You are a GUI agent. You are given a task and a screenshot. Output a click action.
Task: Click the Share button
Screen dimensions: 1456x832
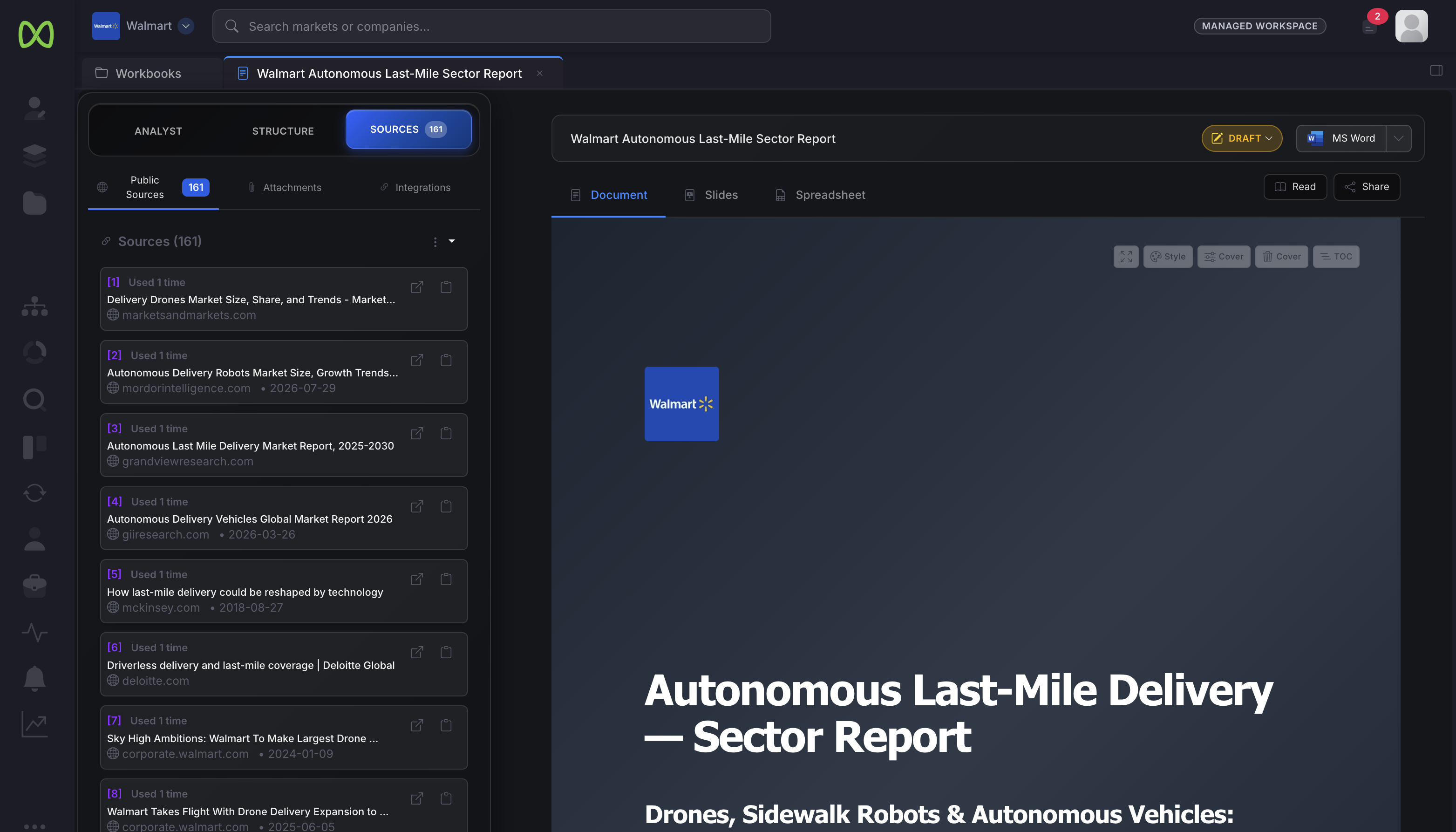click(1366, 187)
